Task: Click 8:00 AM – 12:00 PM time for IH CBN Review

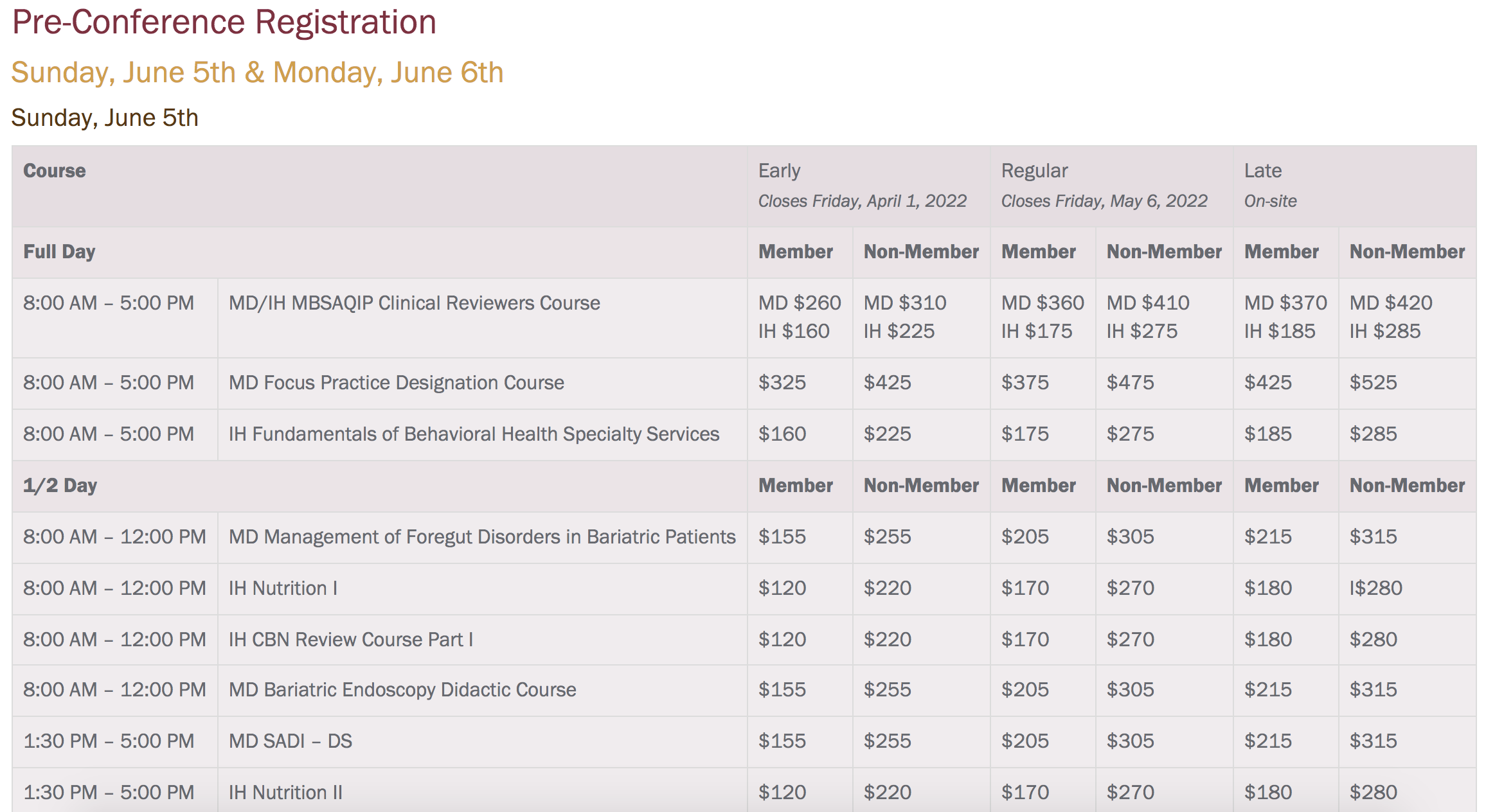Action: 114,640
